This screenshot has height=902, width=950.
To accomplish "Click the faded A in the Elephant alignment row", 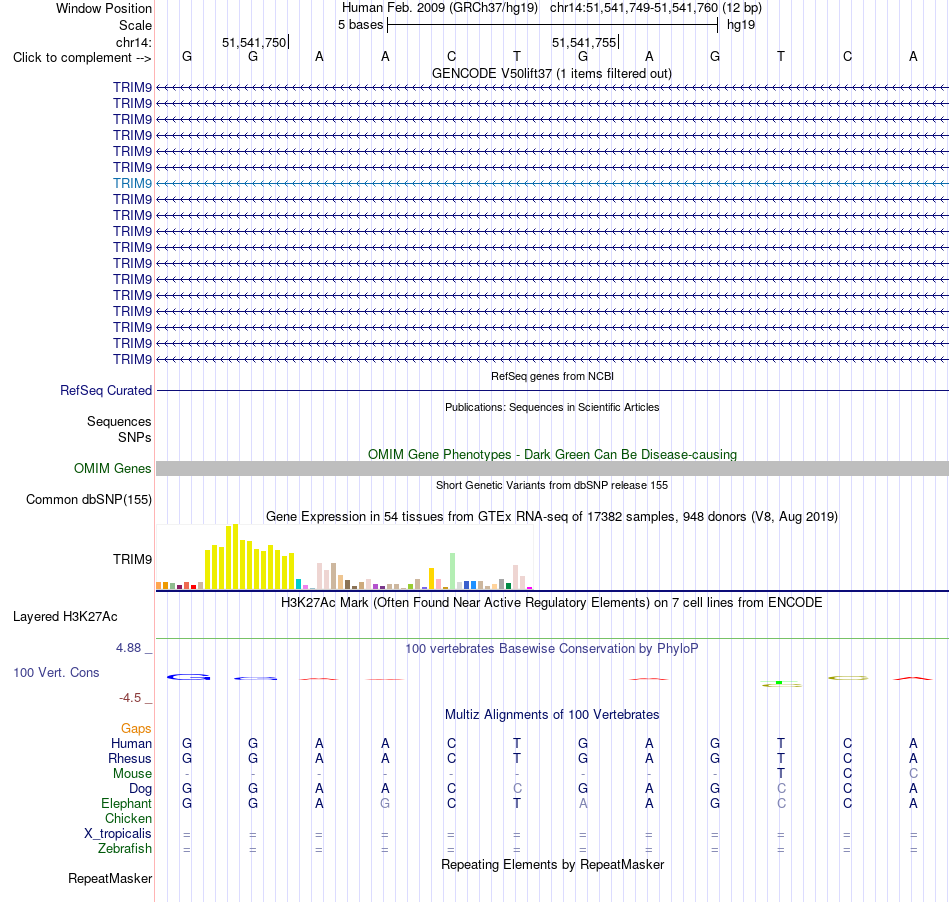I will click(583, 803).
